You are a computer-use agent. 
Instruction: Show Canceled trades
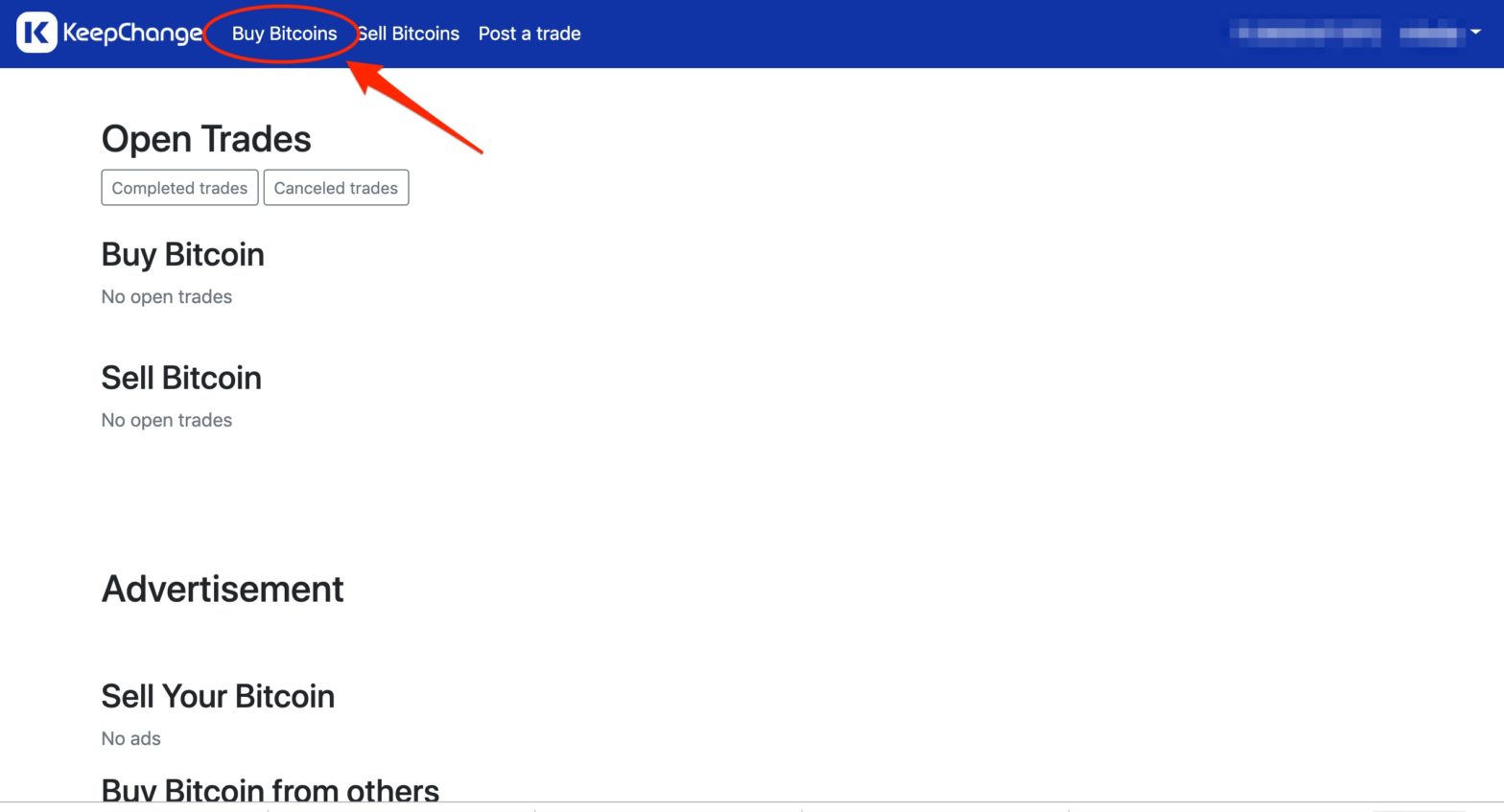pyautogui.click(x=336, y=188)
